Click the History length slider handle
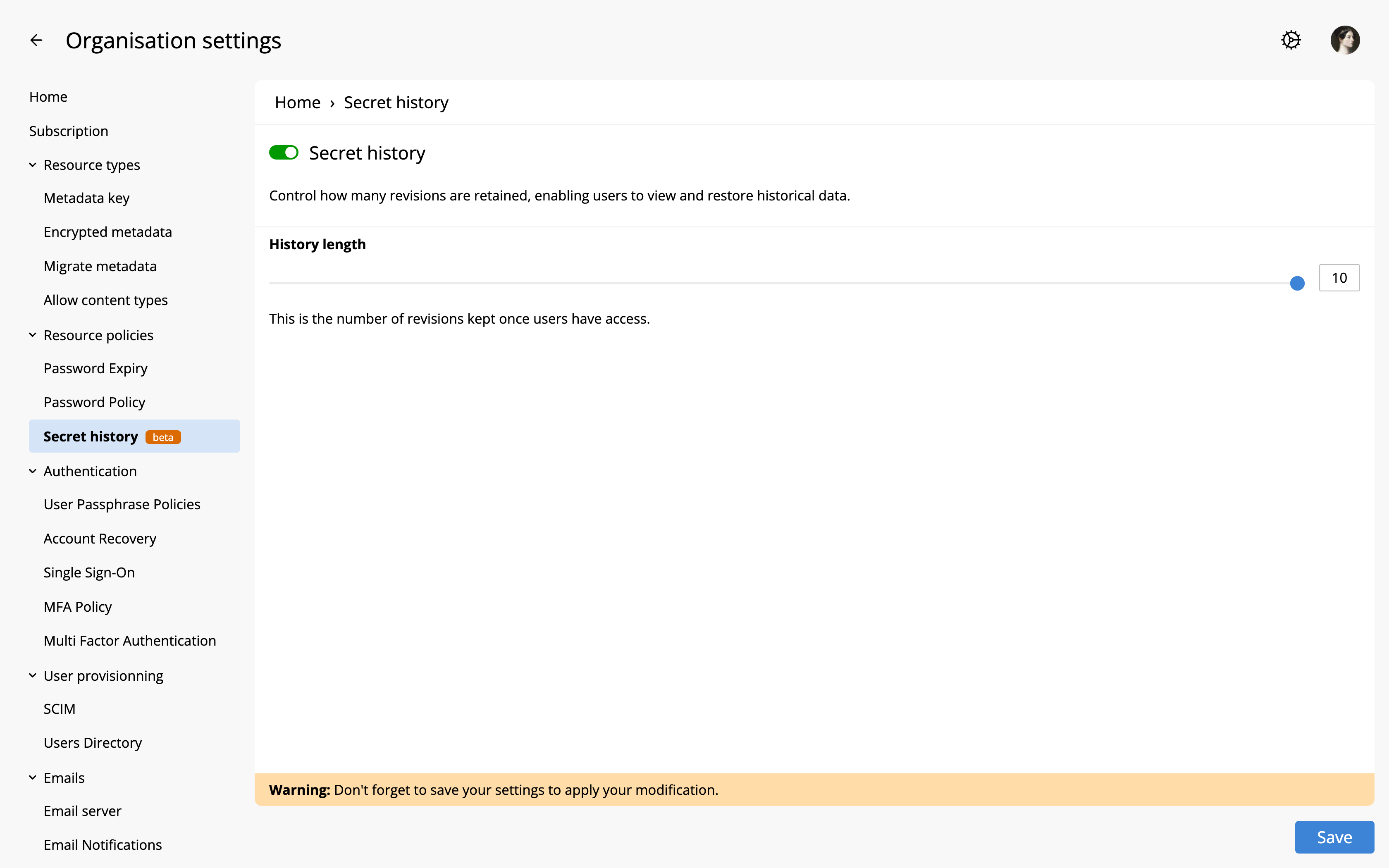Image resolution: width=1389 pixels, height=868 pixels. click(x=1297, y=283)
